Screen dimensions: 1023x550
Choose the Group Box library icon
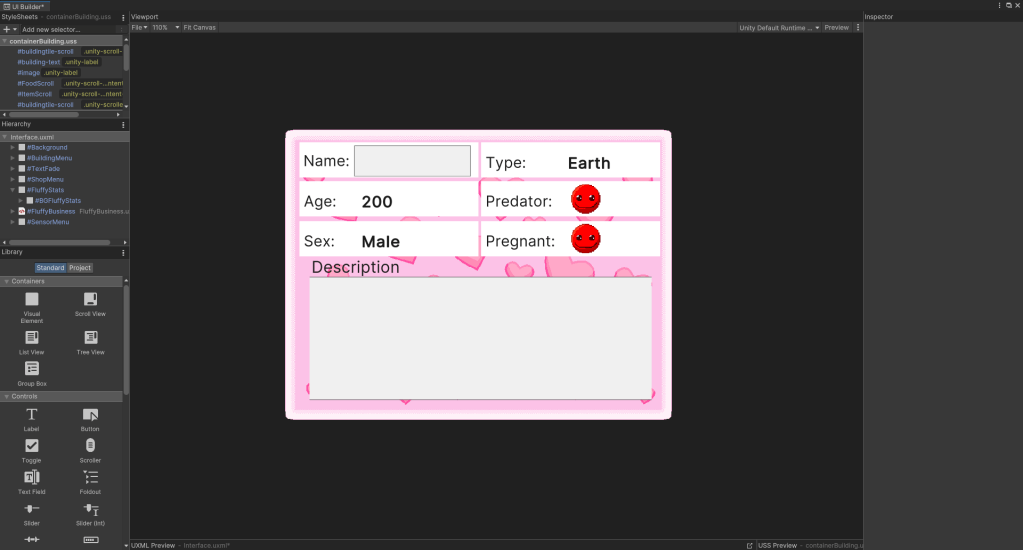pyautogui.click(x=31, y=369)
